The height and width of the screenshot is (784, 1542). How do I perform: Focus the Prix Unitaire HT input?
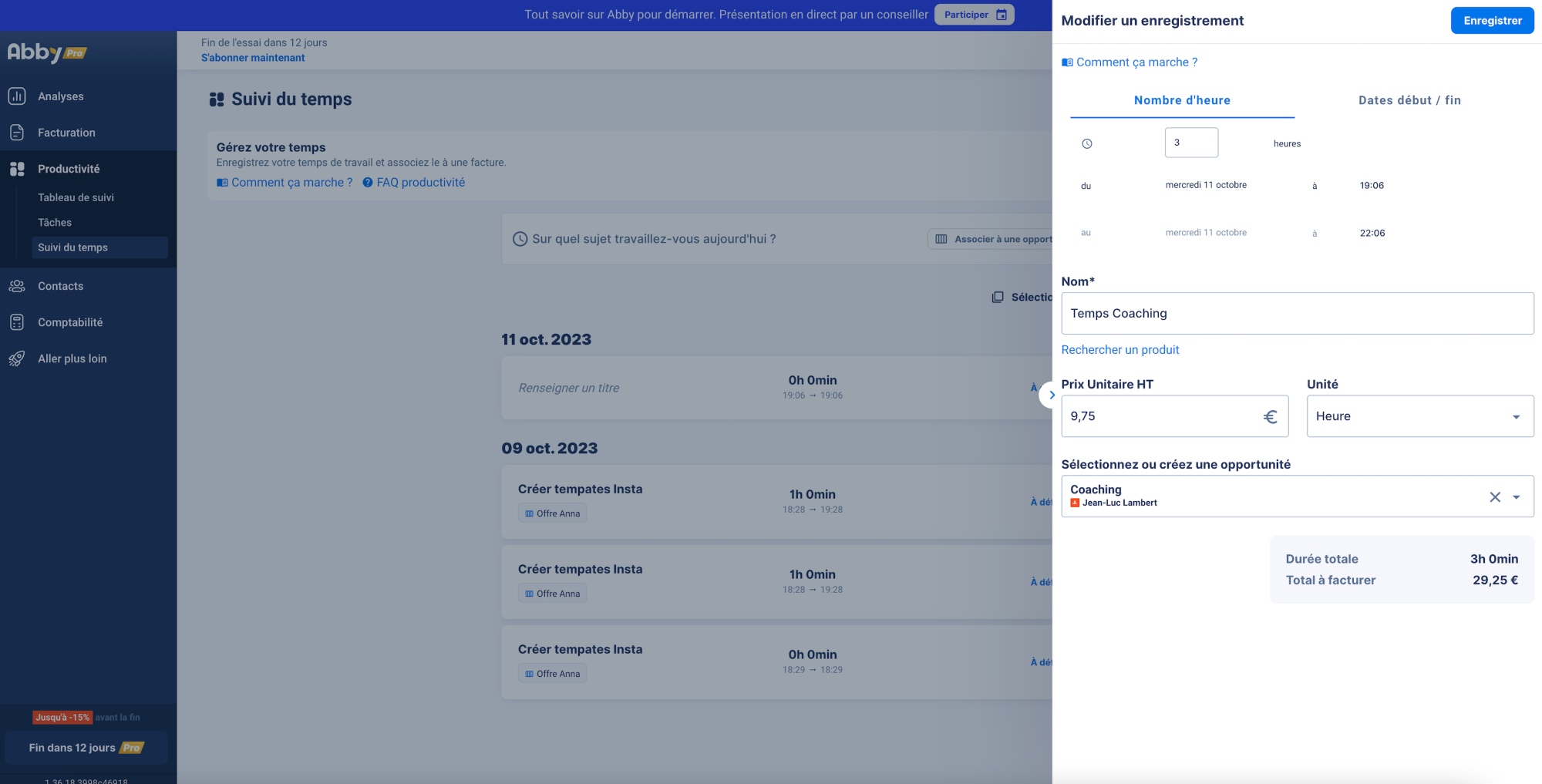tap(1160, 416)
